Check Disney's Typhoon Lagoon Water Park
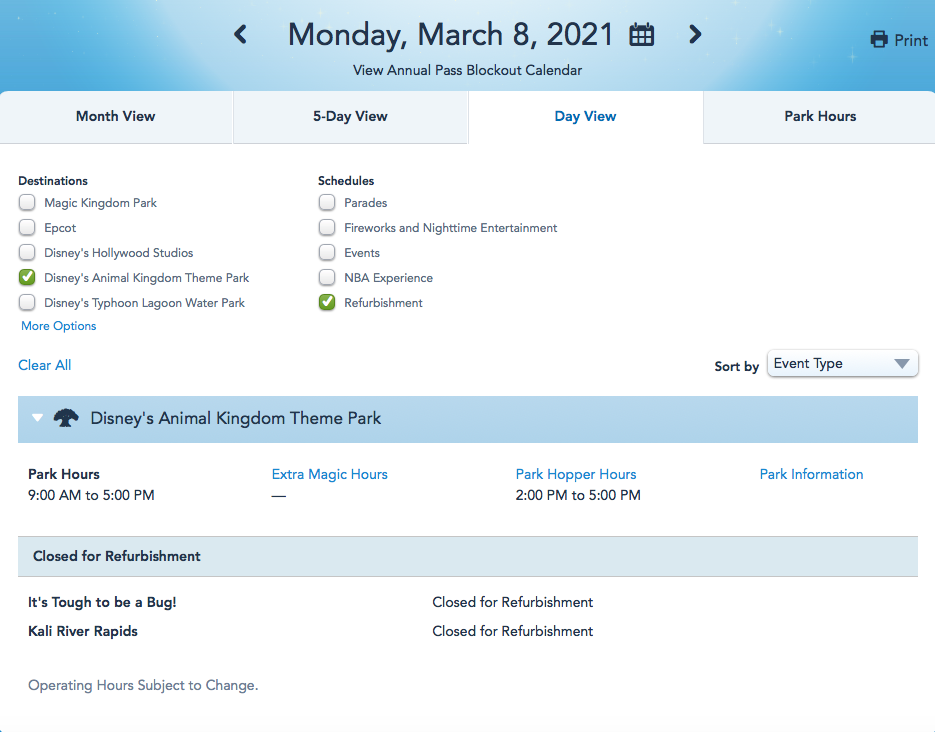The image size is (935, 732). click(x=27, y=303)
